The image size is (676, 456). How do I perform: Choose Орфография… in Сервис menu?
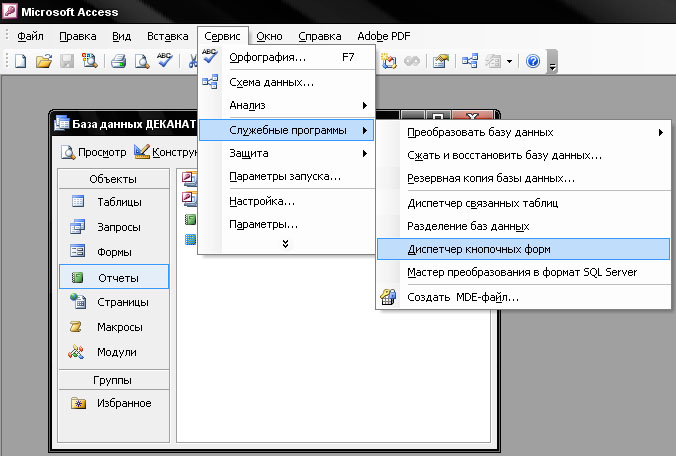click(x=286, y=57)
